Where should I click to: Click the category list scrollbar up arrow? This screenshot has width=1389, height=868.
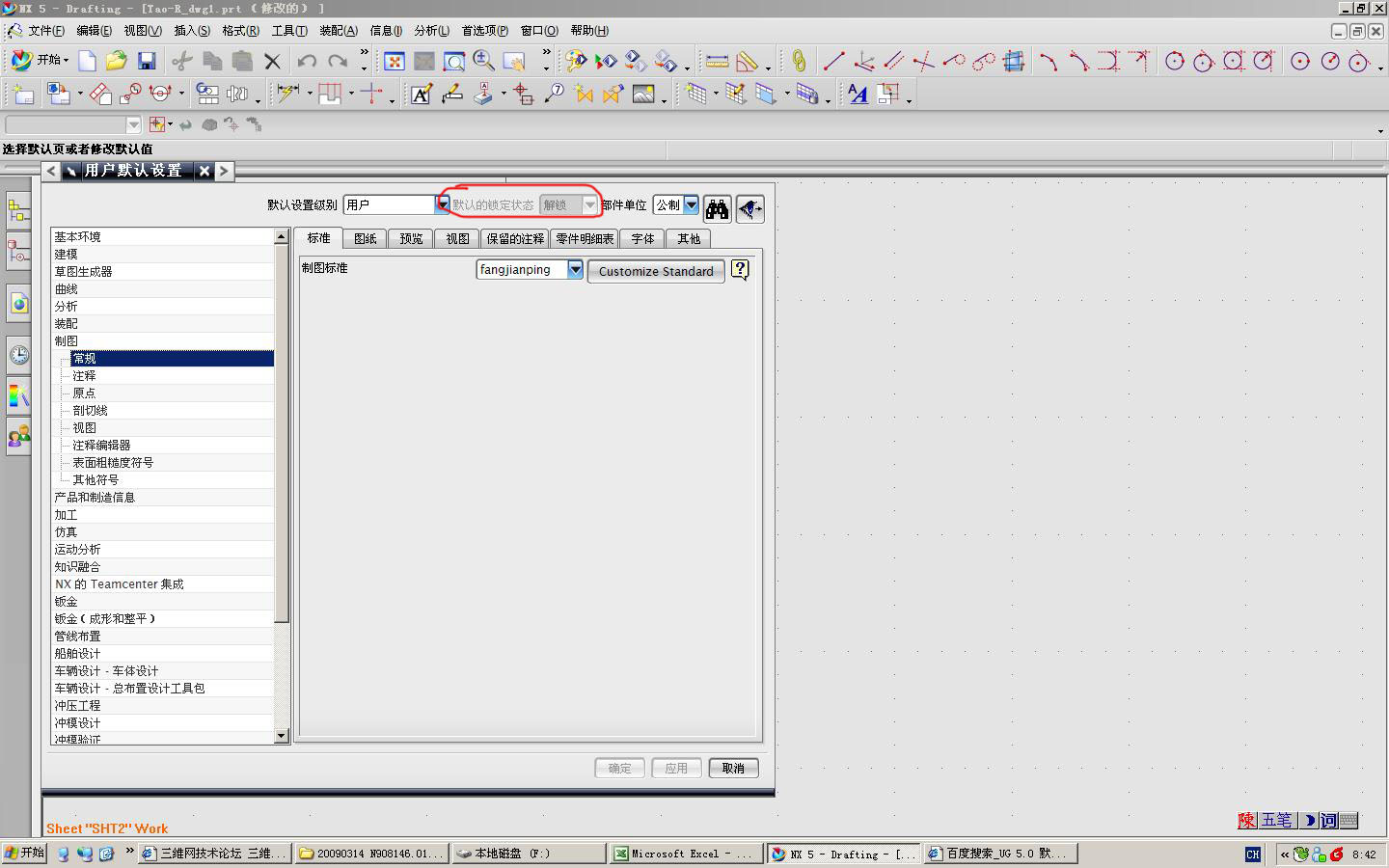coord(282,236)
